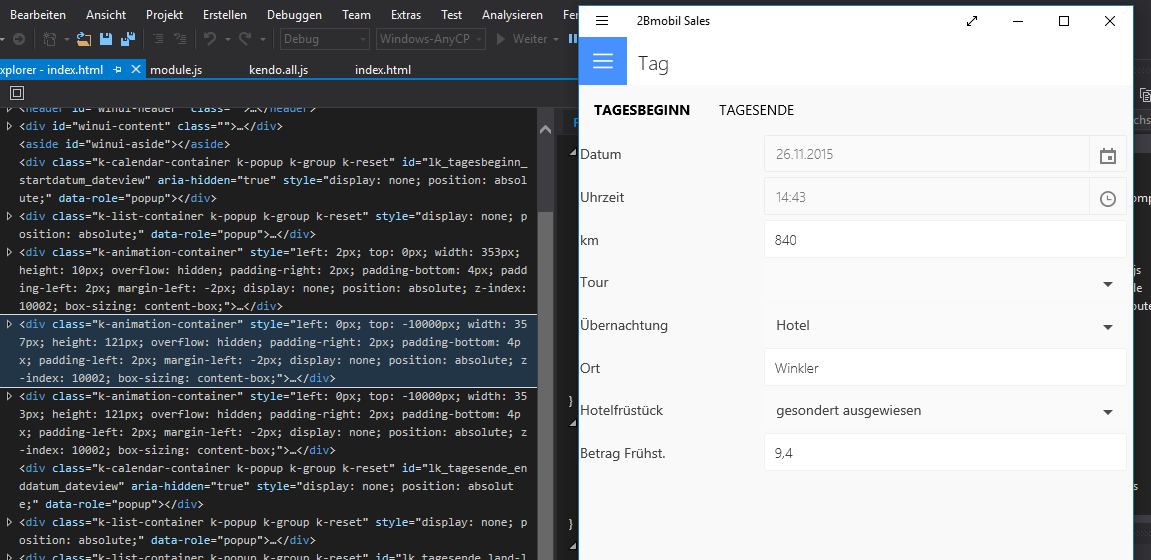Viewport: 1151px width, 560px height.
Task: Close the DOM Explorer index.html tab
Action: [x=136, y=70]
